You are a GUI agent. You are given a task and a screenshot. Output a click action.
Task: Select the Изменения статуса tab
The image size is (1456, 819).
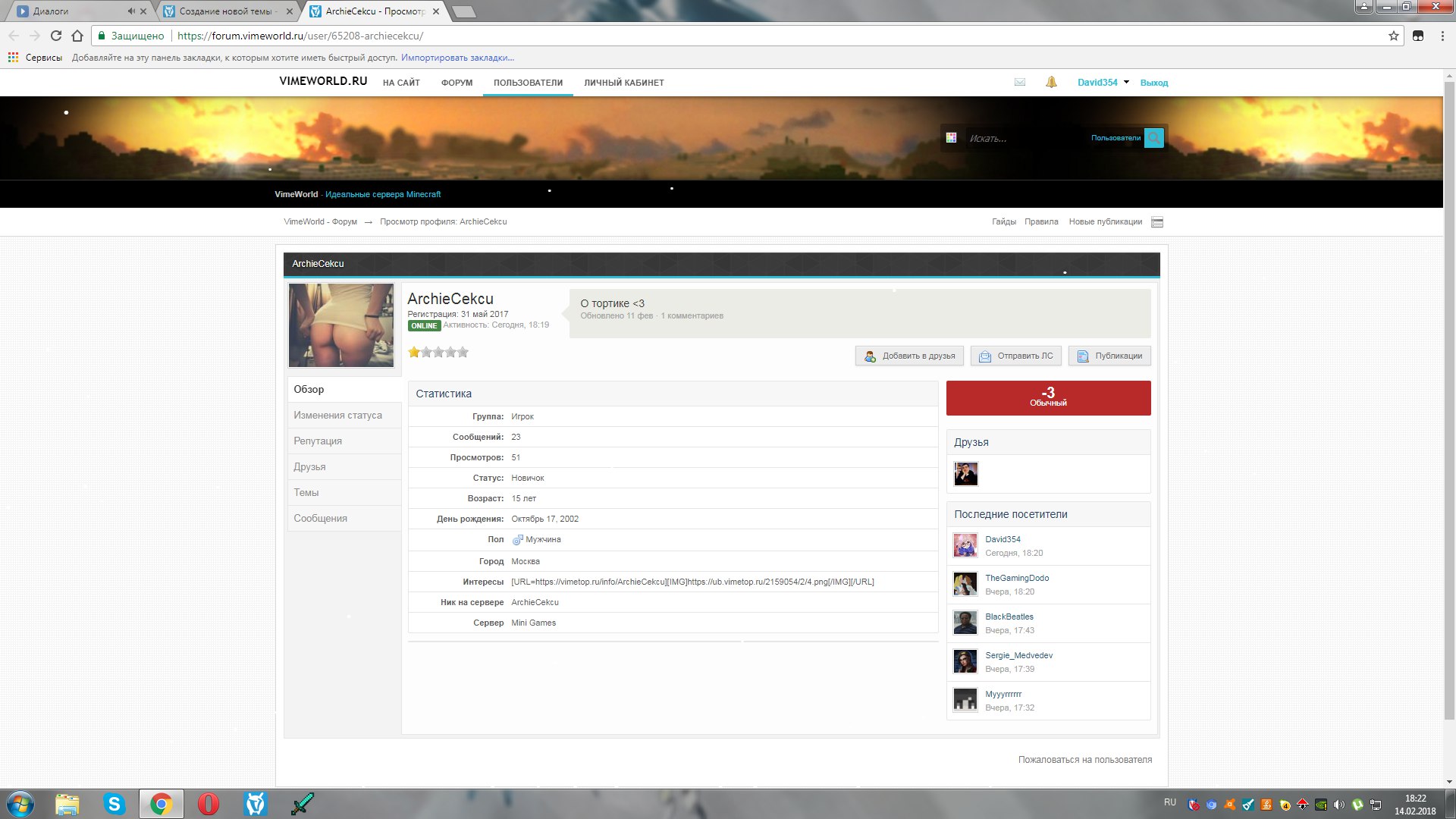[x=344, y=415]
